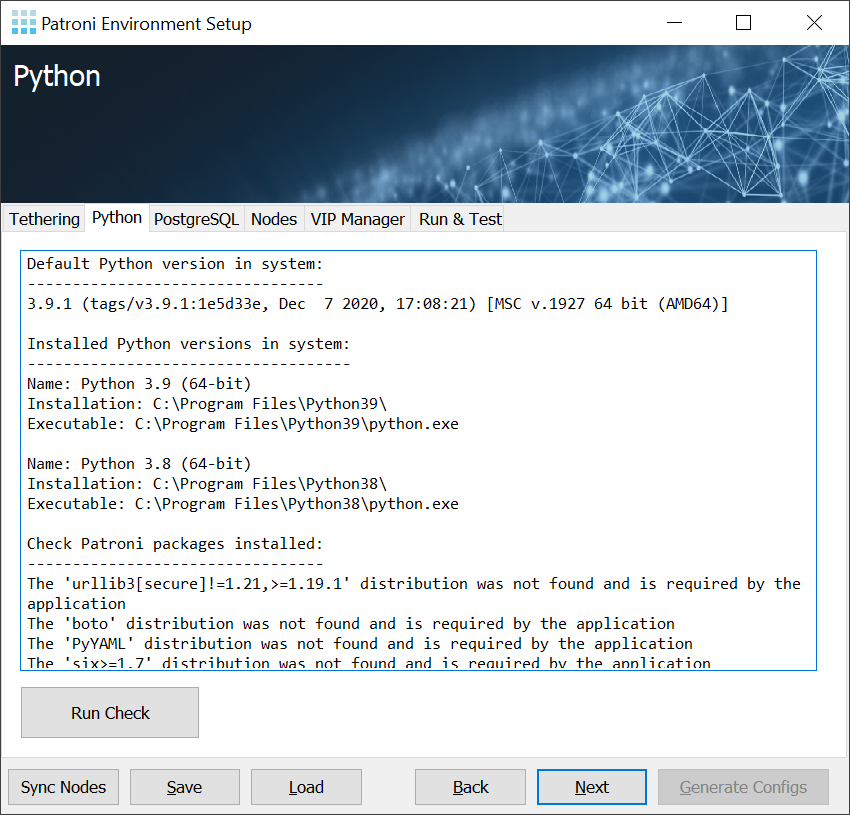The image size is (850, 815).
Task: Click the 'boto' distribution not found message
Action: [350, 624]
